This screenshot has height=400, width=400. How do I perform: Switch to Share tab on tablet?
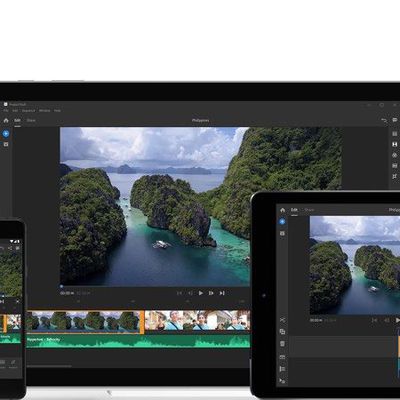click(309, 210)
